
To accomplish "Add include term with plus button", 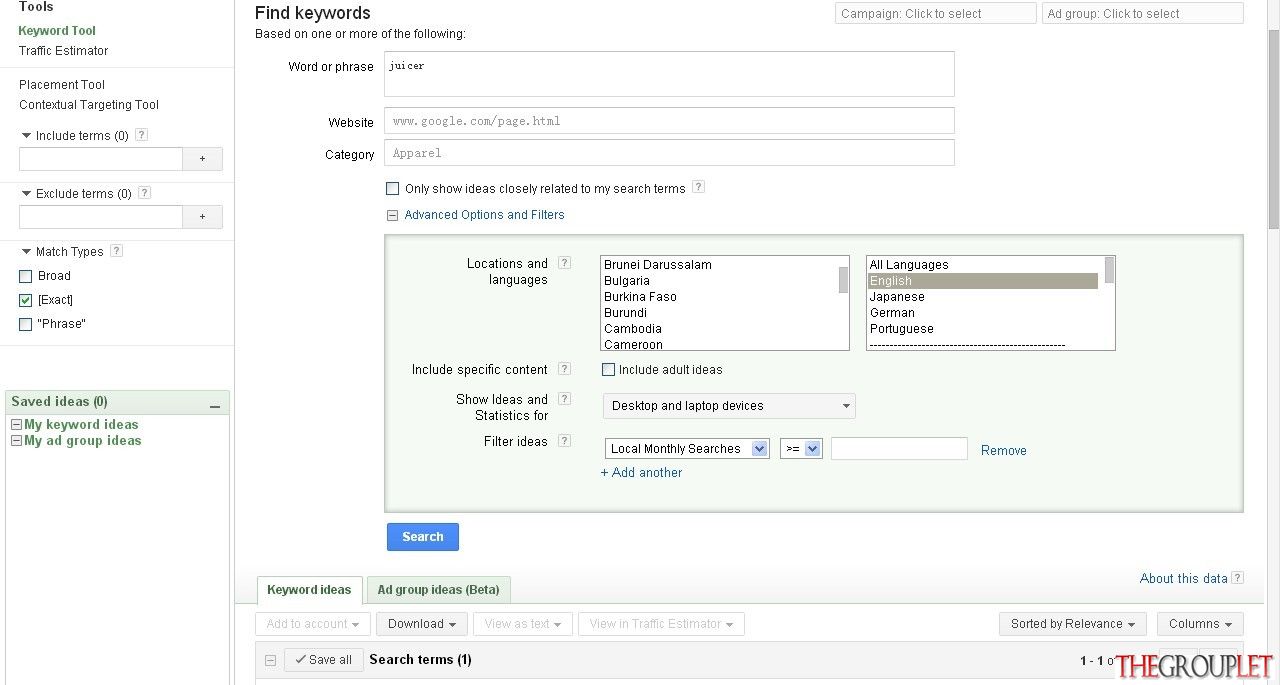I will point(202,159).
